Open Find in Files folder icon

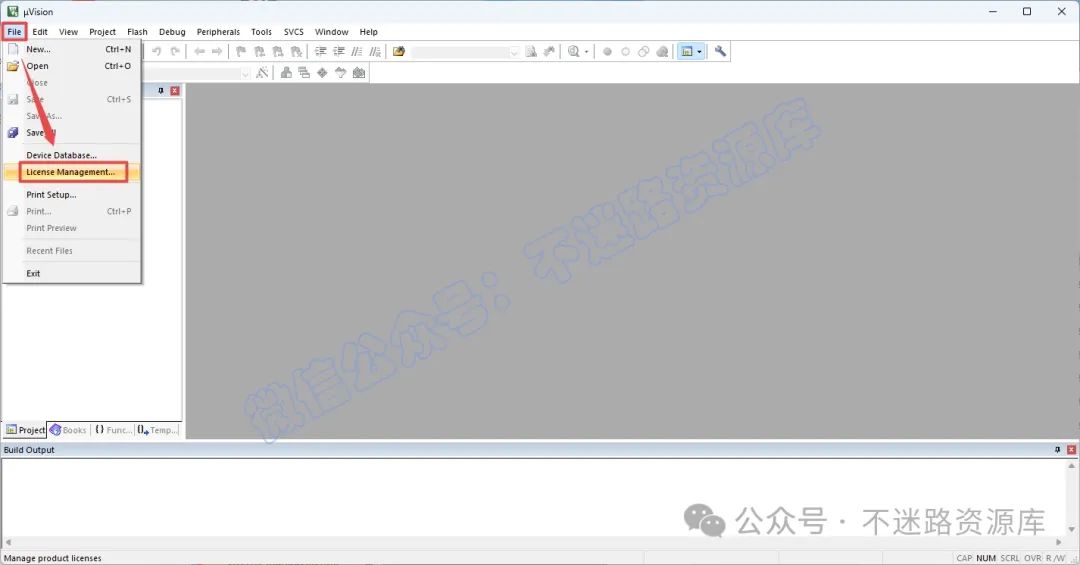point(399,52)
